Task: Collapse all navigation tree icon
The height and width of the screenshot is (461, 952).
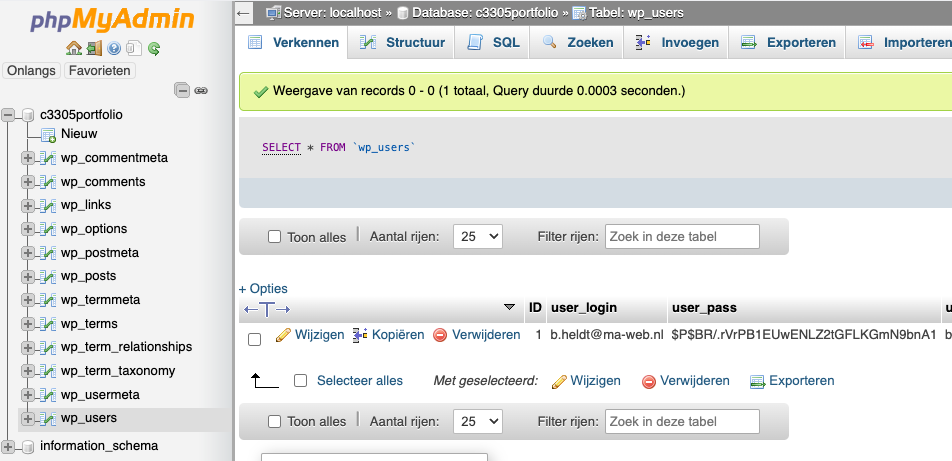Action: tap(182, 90)
